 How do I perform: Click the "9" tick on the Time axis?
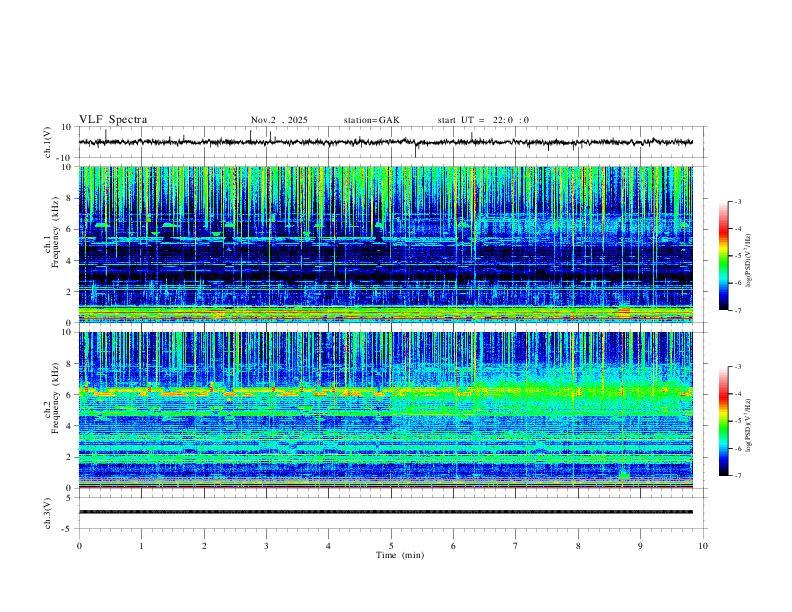[x=640, y=546]
